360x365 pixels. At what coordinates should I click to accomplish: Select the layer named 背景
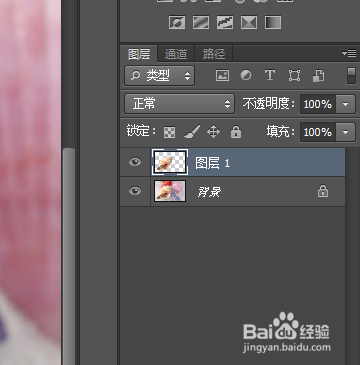click(232, 191)
